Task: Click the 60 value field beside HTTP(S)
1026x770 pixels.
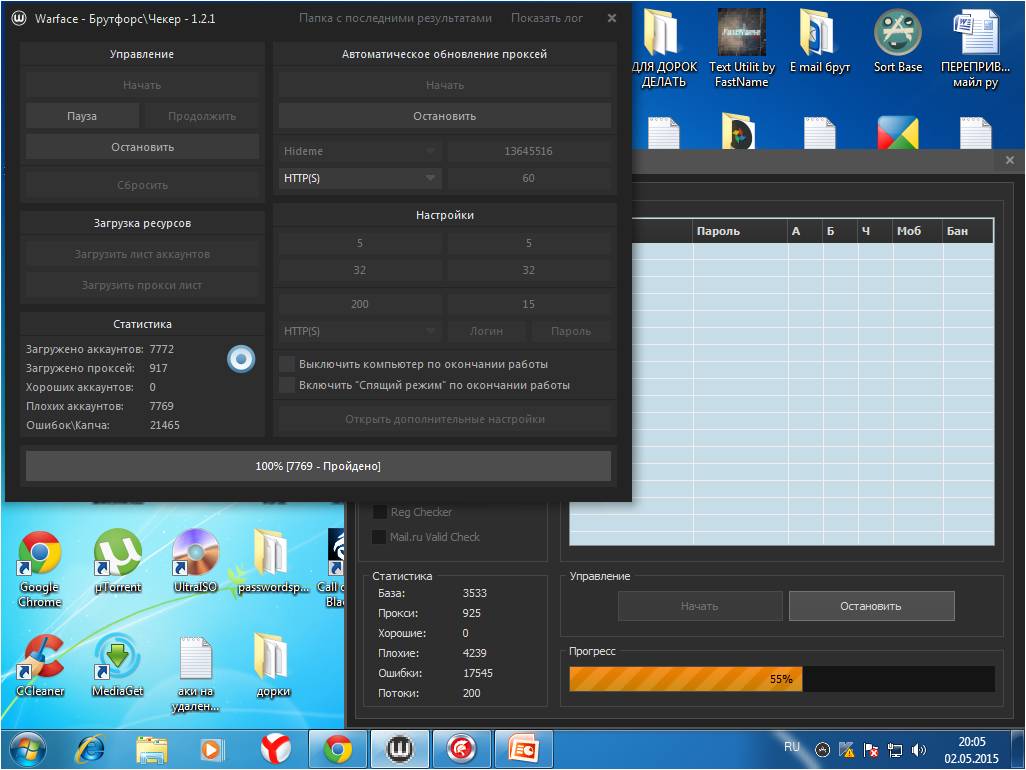Action: coord(529,178)
